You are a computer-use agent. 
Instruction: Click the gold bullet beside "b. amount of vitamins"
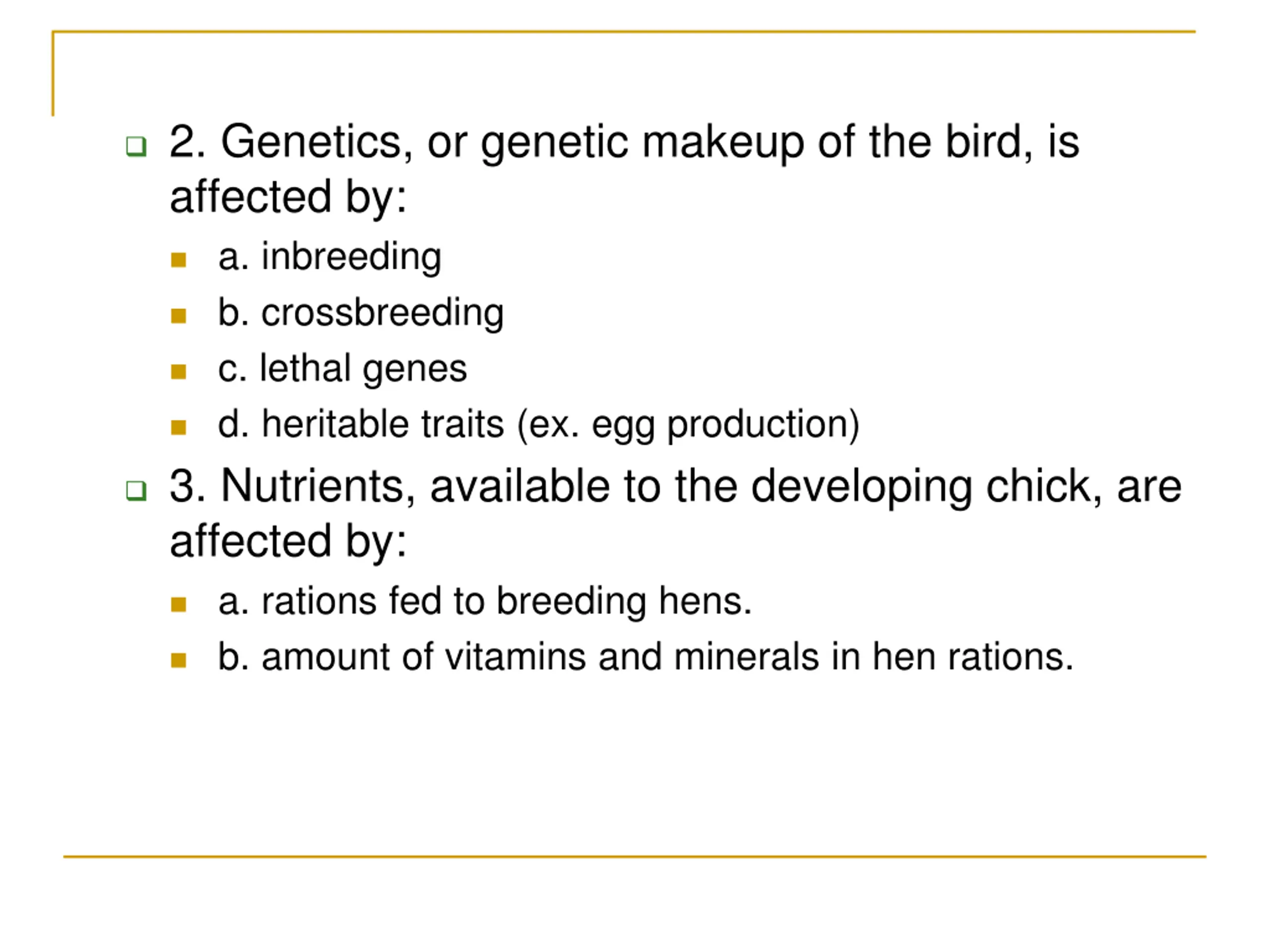pos(179,660)
